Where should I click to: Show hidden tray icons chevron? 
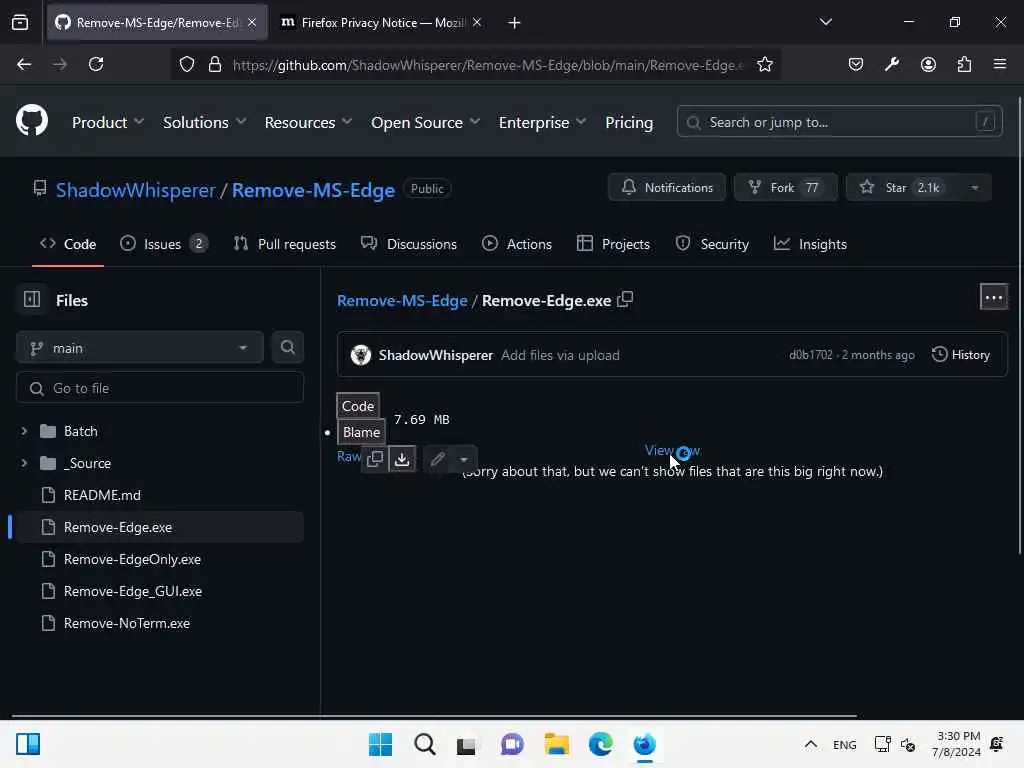tap(810, 744)
